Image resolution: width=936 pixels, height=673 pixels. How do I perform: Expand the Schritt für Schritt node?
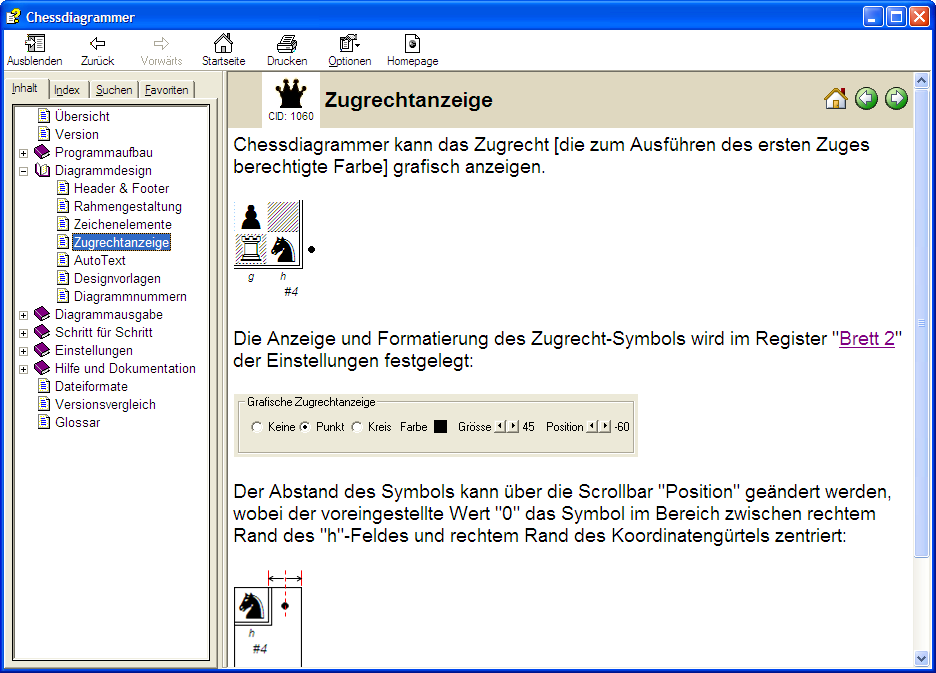point(23,333)
